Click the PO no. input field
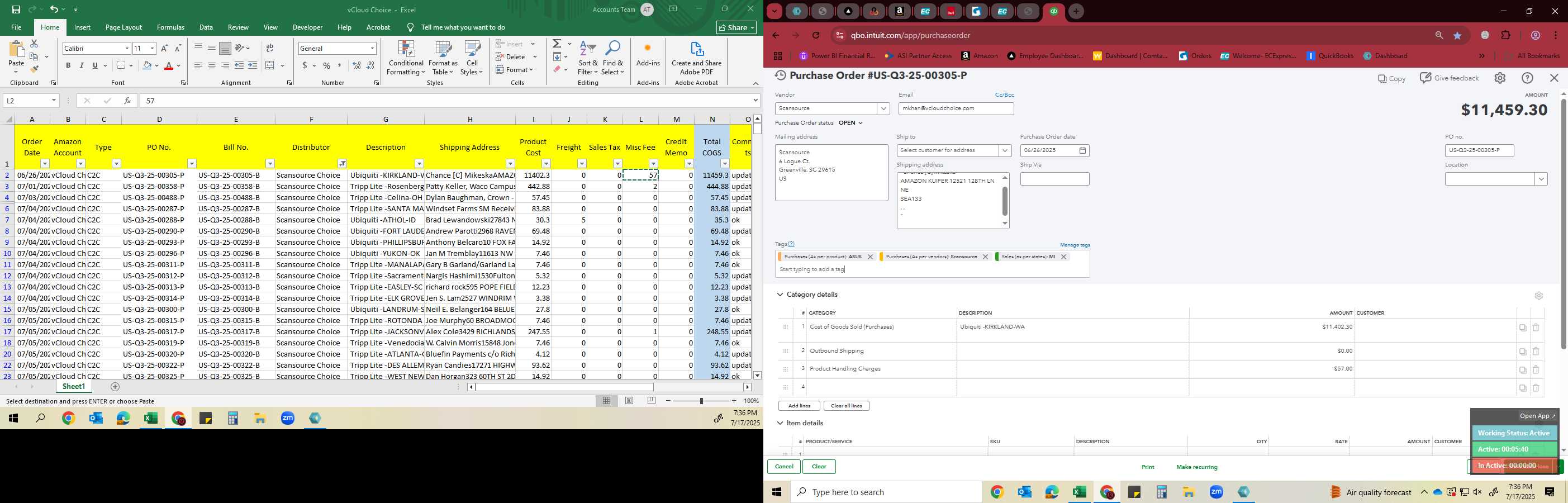Screen dimensions: 1568x503 (x=1479, y=150)
